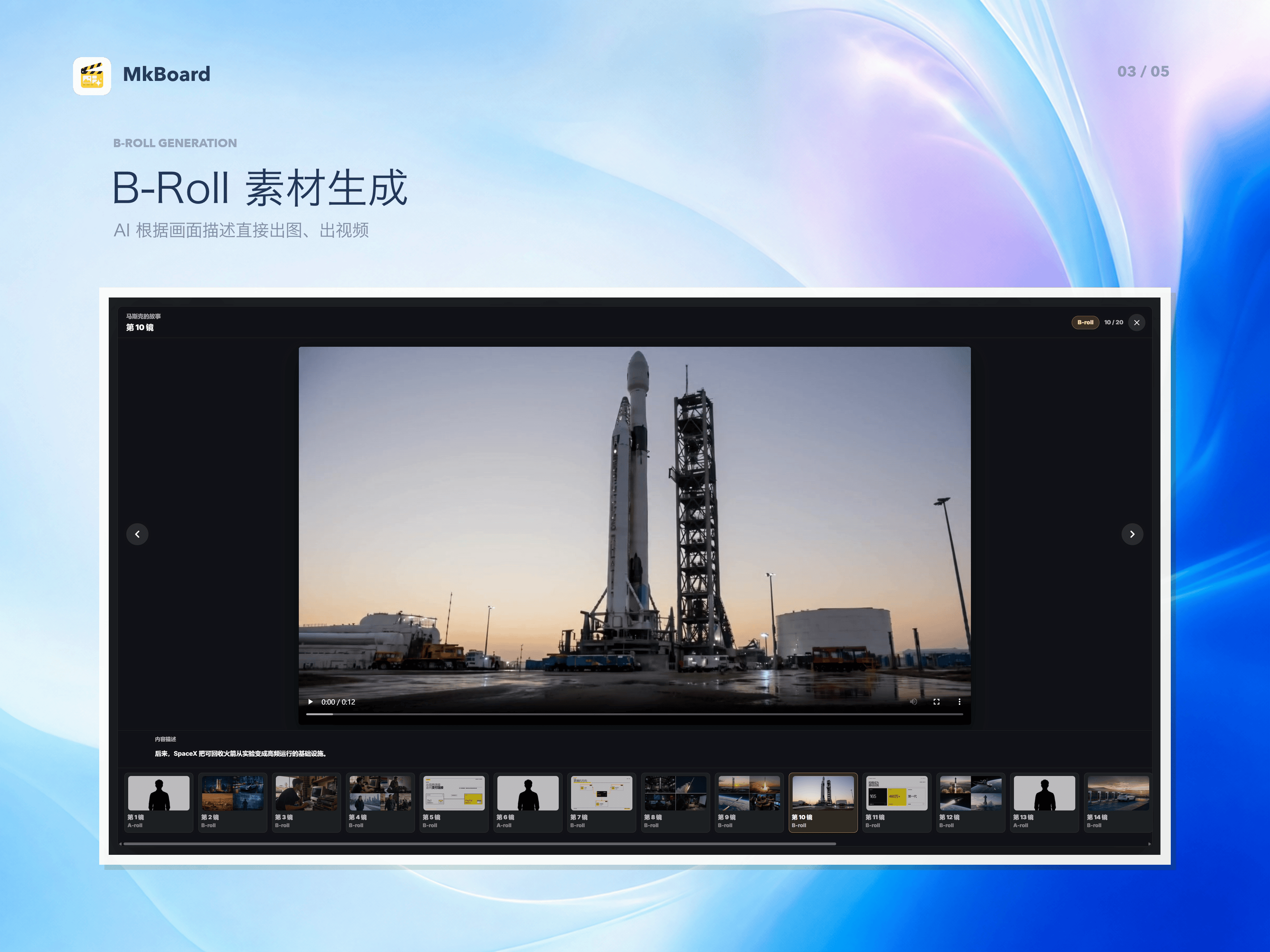Click the MkBoard clapperboard logo icon
The height and width of the screenshot is (952, 1270).
point(92,75)
